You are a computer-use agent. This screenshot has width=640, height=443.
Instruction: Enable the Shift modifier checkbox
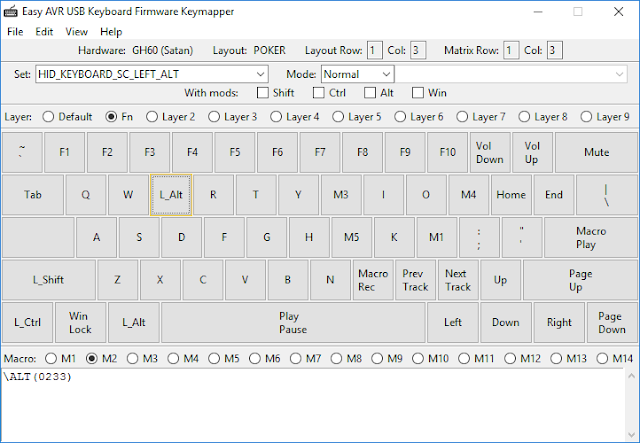262,93
